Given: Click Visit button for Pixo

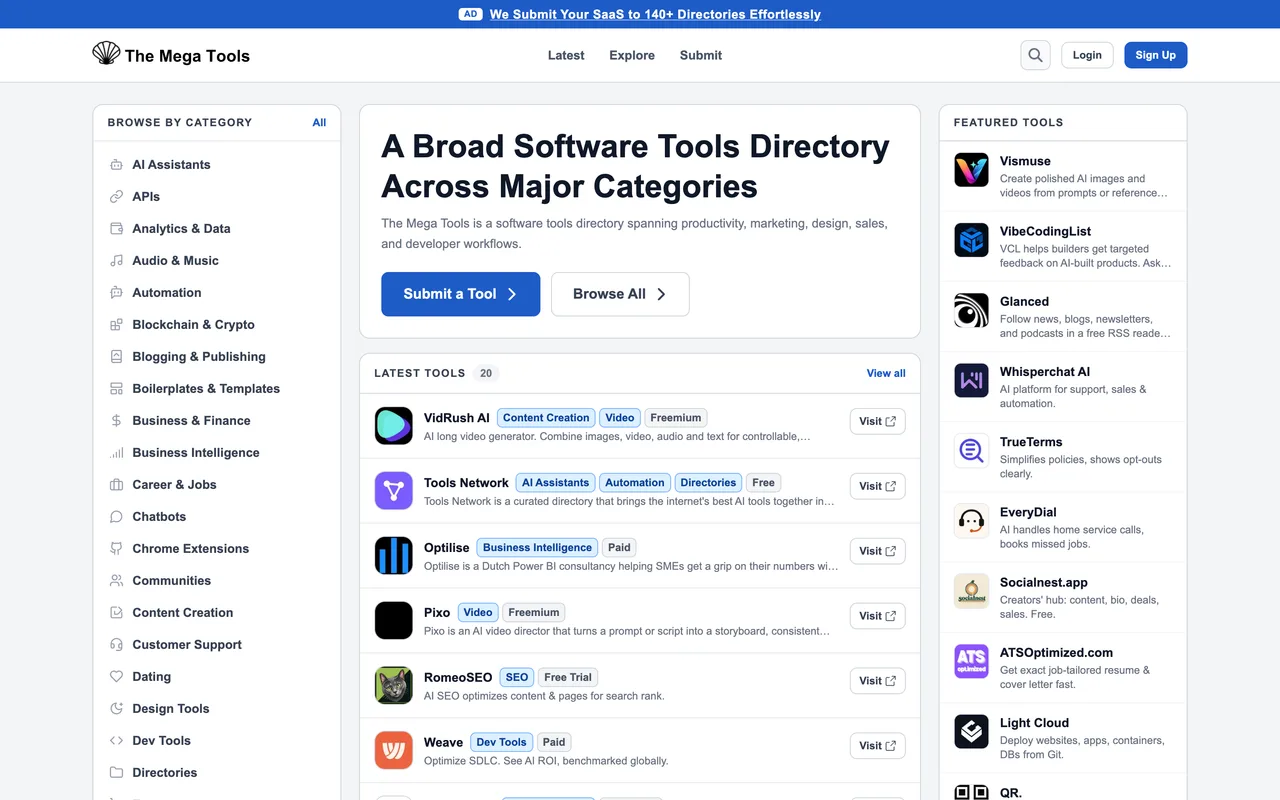Looking at the screenshot, I should [x=878, y=616].
